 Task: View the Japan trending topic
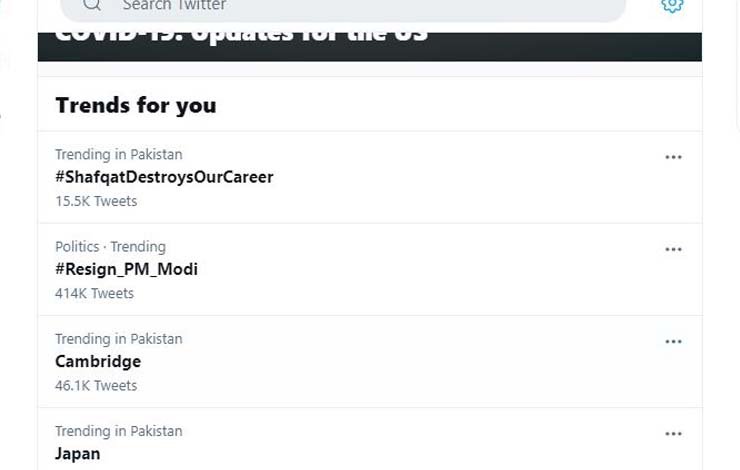78,453
